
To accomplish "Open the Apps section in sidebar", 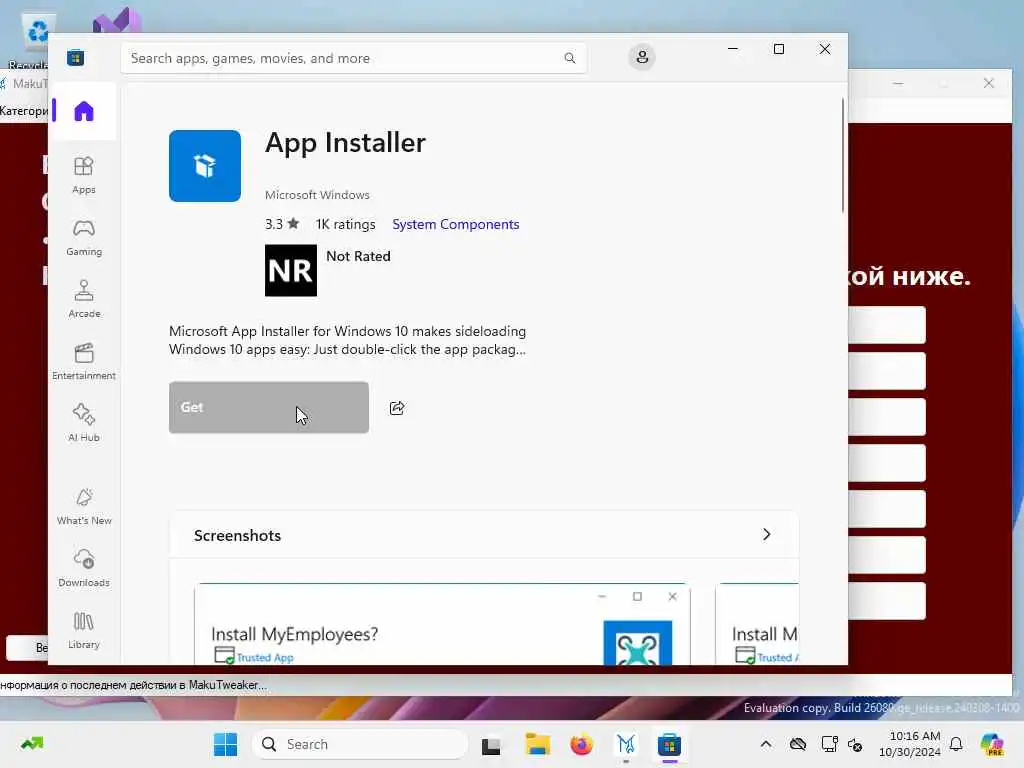I will 84,176.
